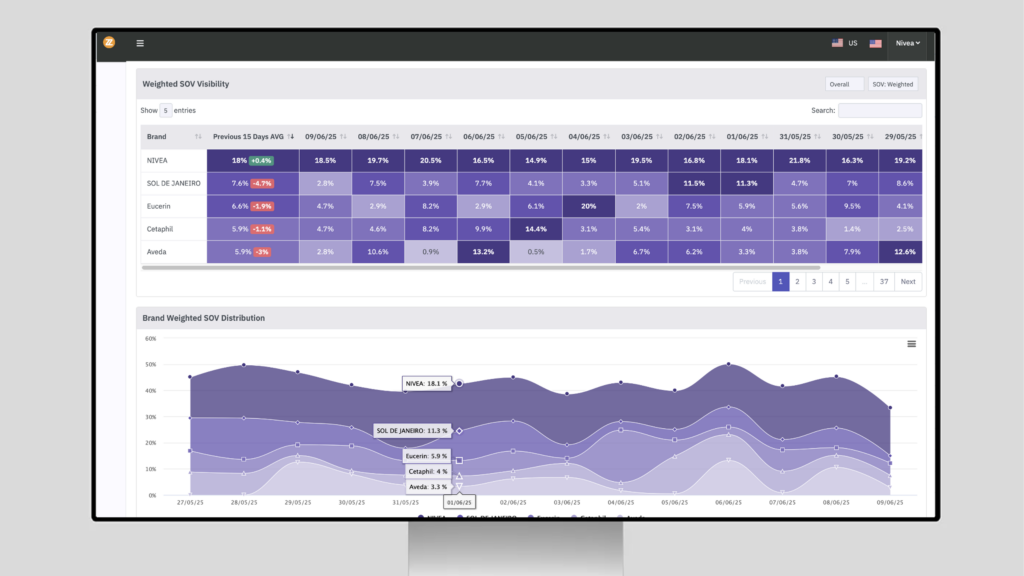Click sort arrows on 08/06/25 column
This screenshot has height=576, width=1024.
coord(396,136)
